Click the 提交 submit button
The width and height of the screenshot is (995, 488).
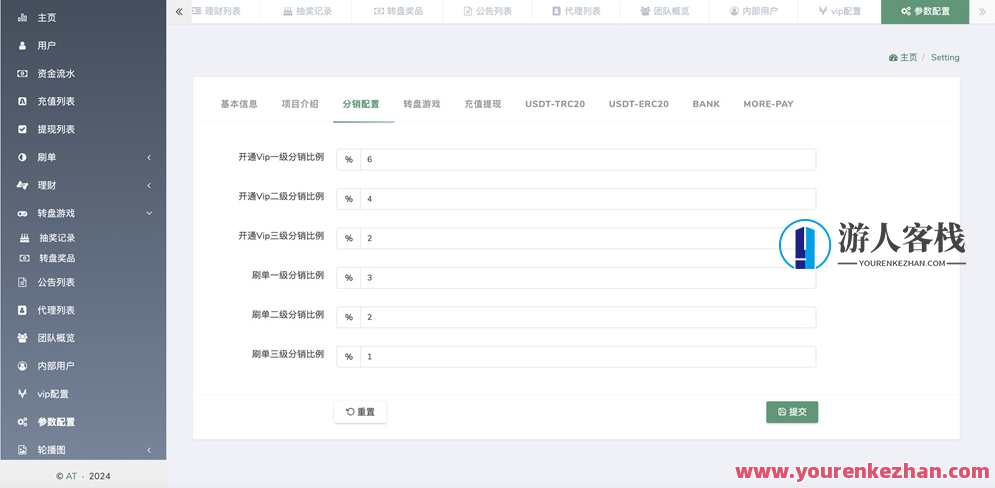792,412
